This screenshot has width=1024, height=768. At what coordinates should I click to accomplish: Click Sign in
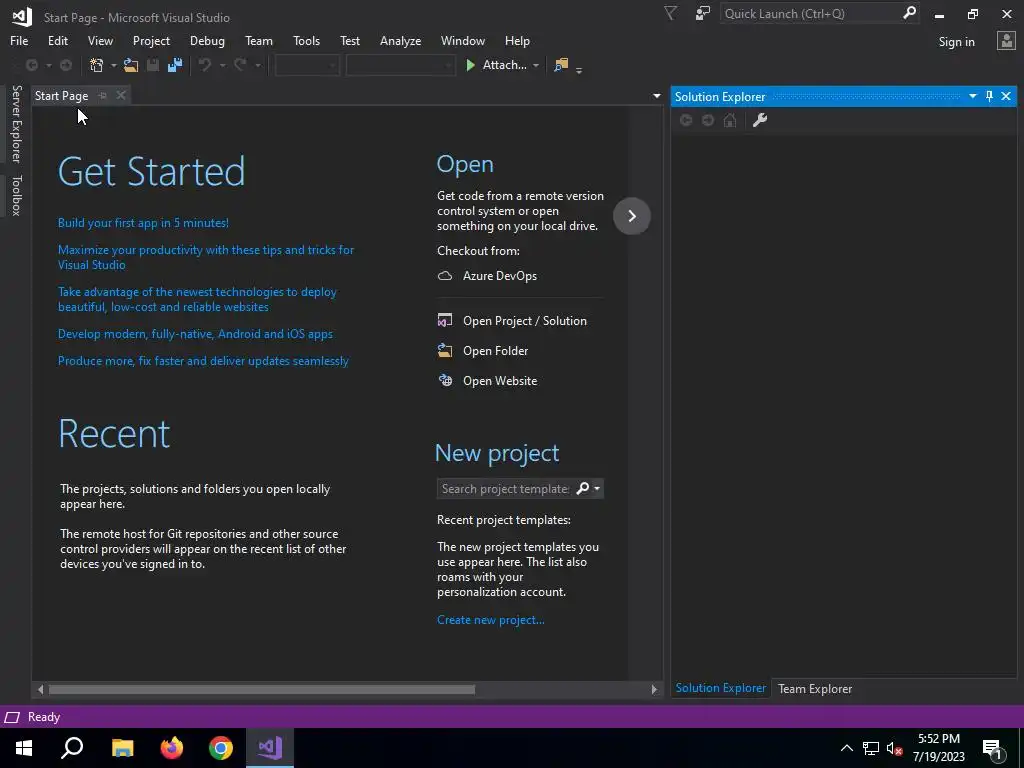click(x=956, y=42)
